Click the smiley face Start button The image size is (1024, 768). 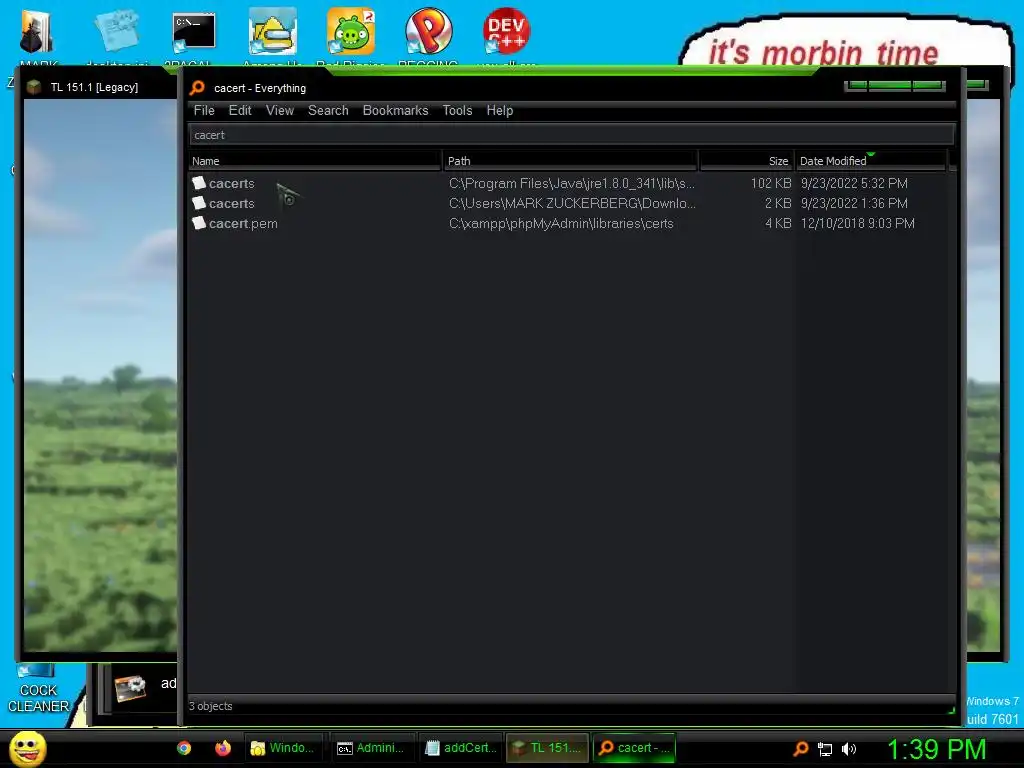click(27, 748)
